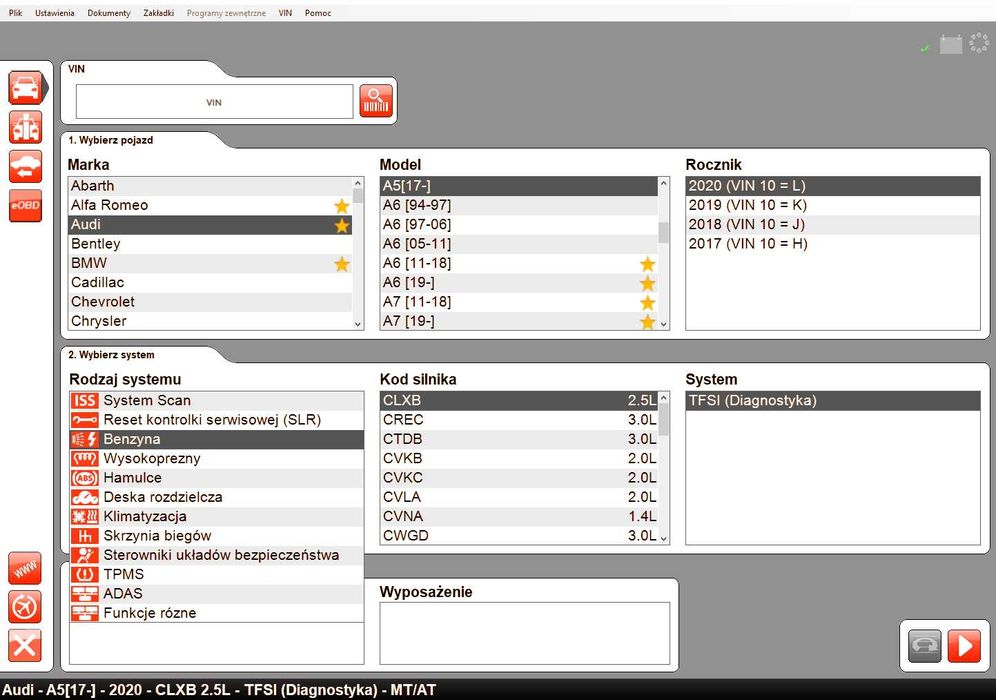The height and width of the screenshot is (700, 996).
Task: Open the Zakładki menu
Action: coord(158,13)
